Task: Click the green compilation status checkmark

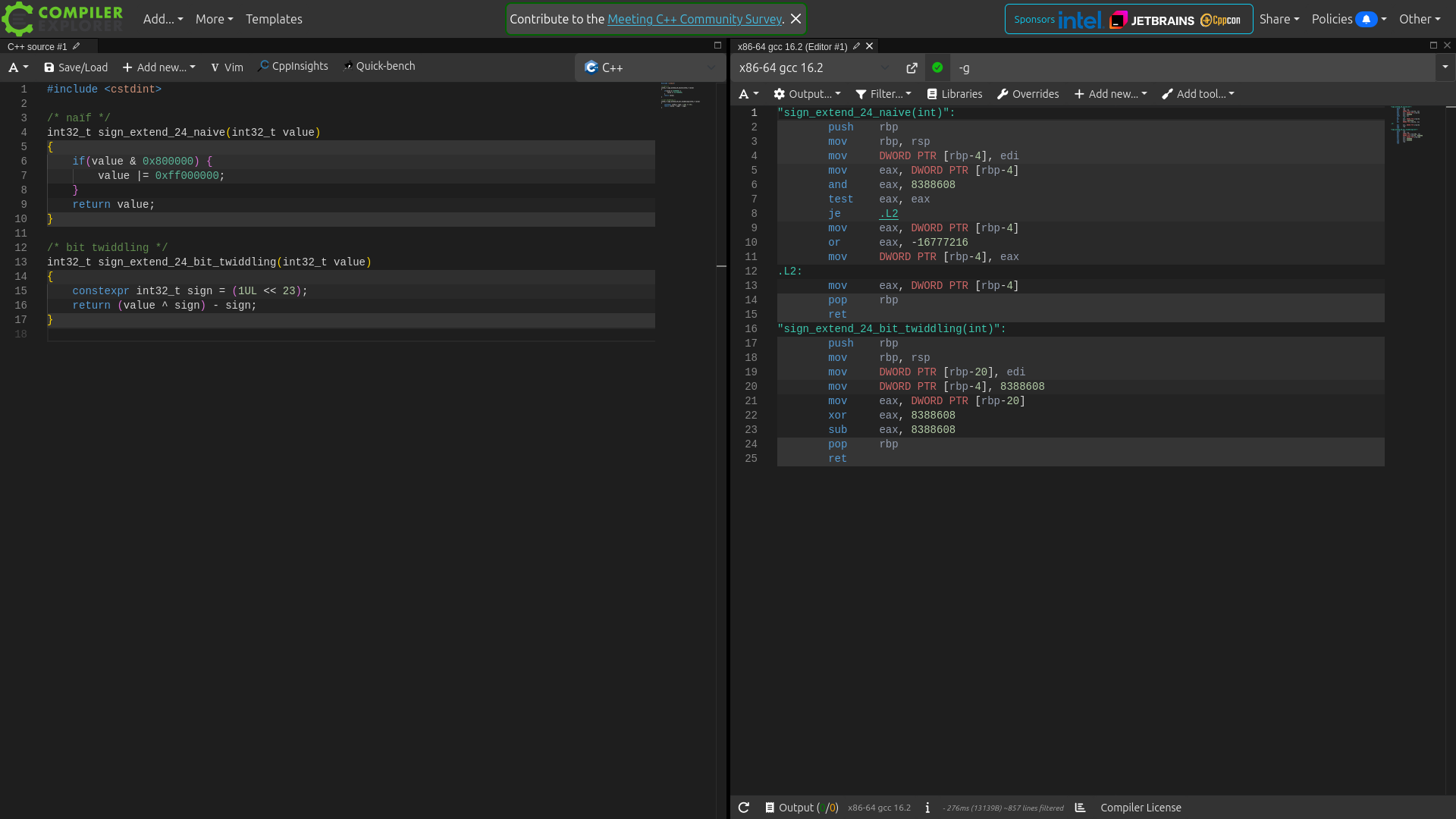Action: (937, 67)
